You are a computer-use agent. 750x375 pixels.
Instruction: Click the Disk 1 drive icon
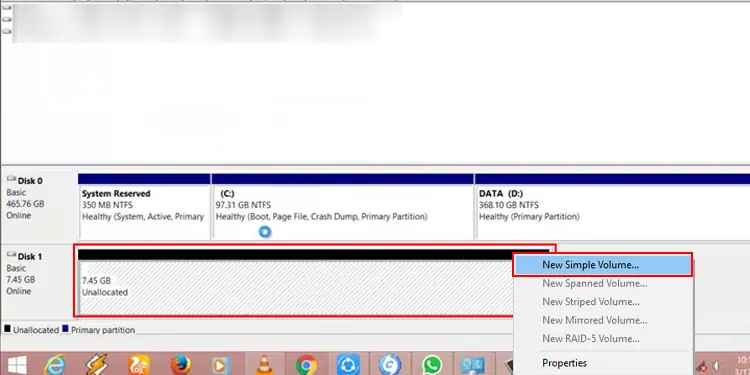(11, 255)
